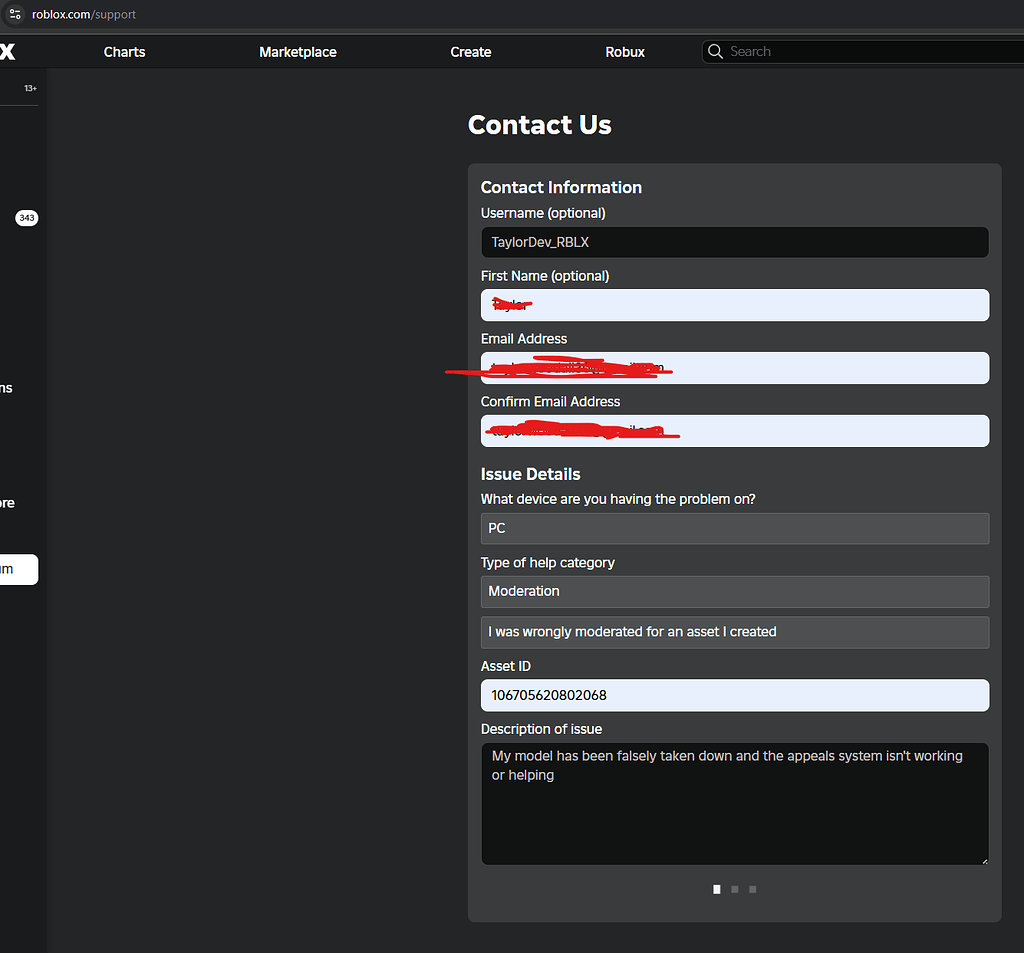Select the first pagination dot
The image size is (1024, 953).
point(716,889)
